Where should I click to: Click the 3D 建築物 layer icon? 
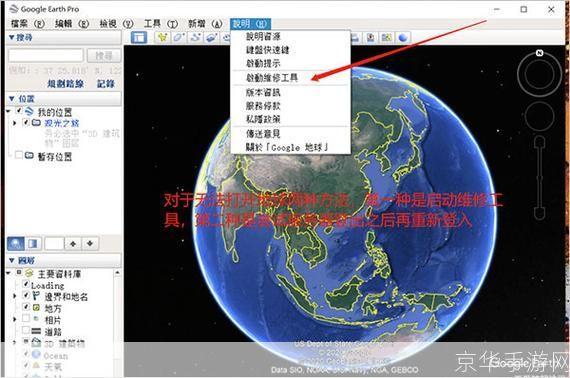(x=36, y=342)
